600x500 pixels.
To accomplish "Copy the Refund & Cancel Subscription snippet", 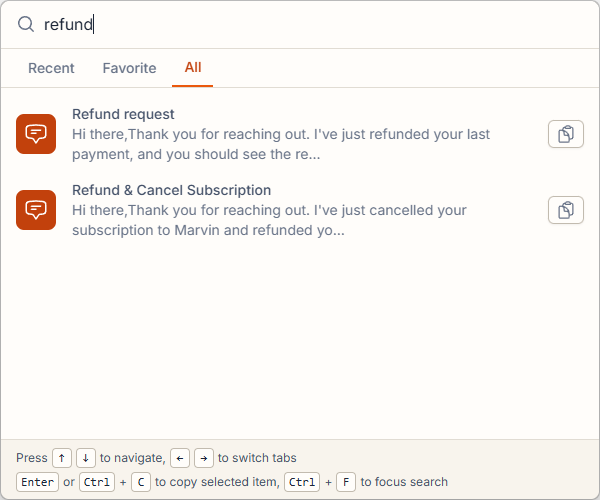I will coord(566,210).
